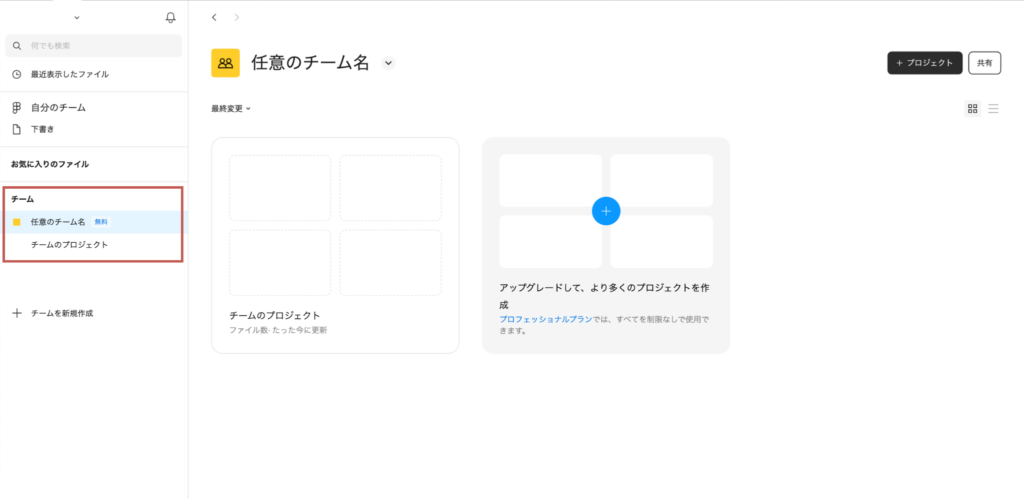Navigate back with the left arrow

coord(214,17)
